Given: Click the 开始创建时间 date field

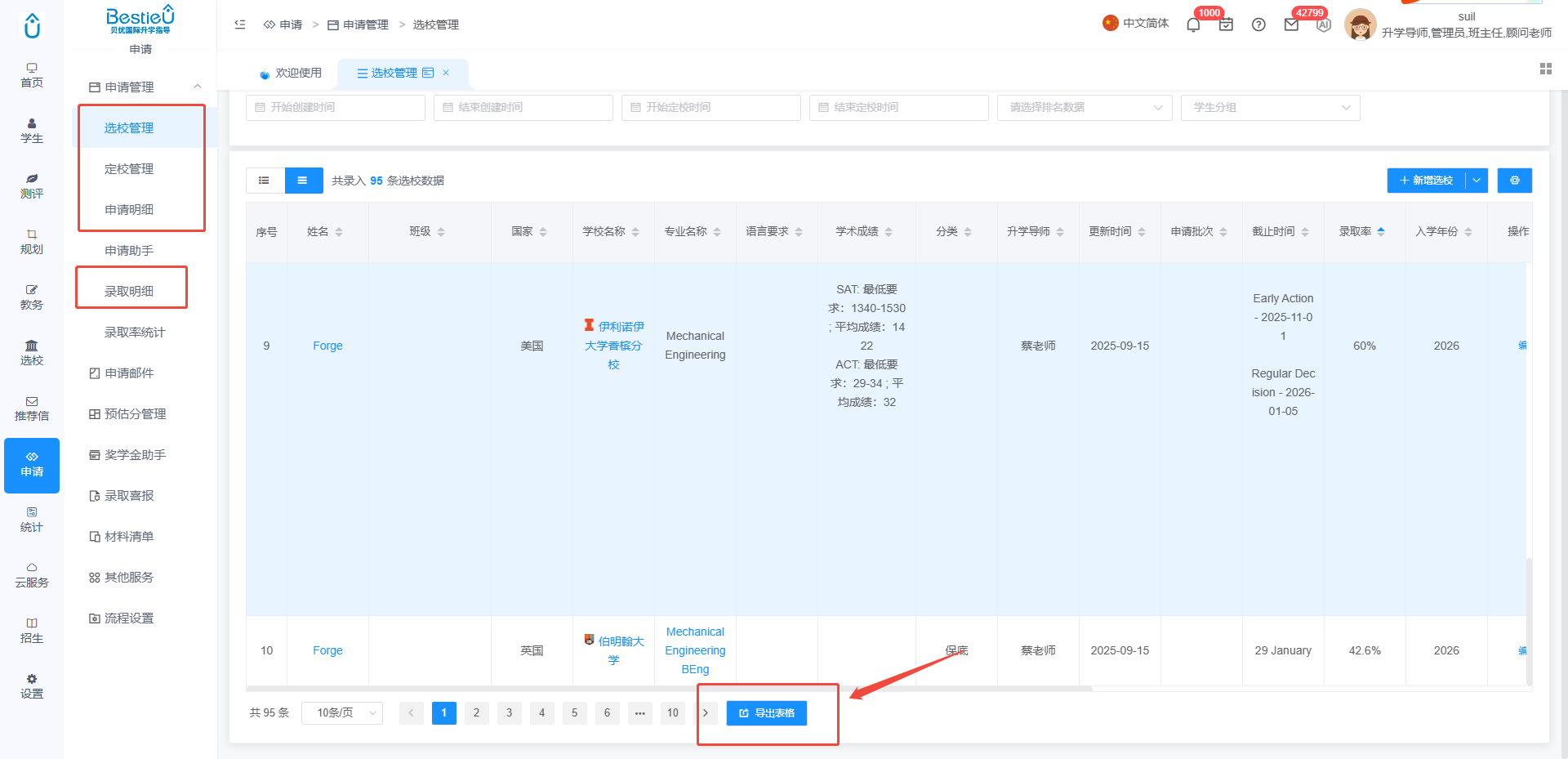Looking at the screenshot, I should point(336,107).
